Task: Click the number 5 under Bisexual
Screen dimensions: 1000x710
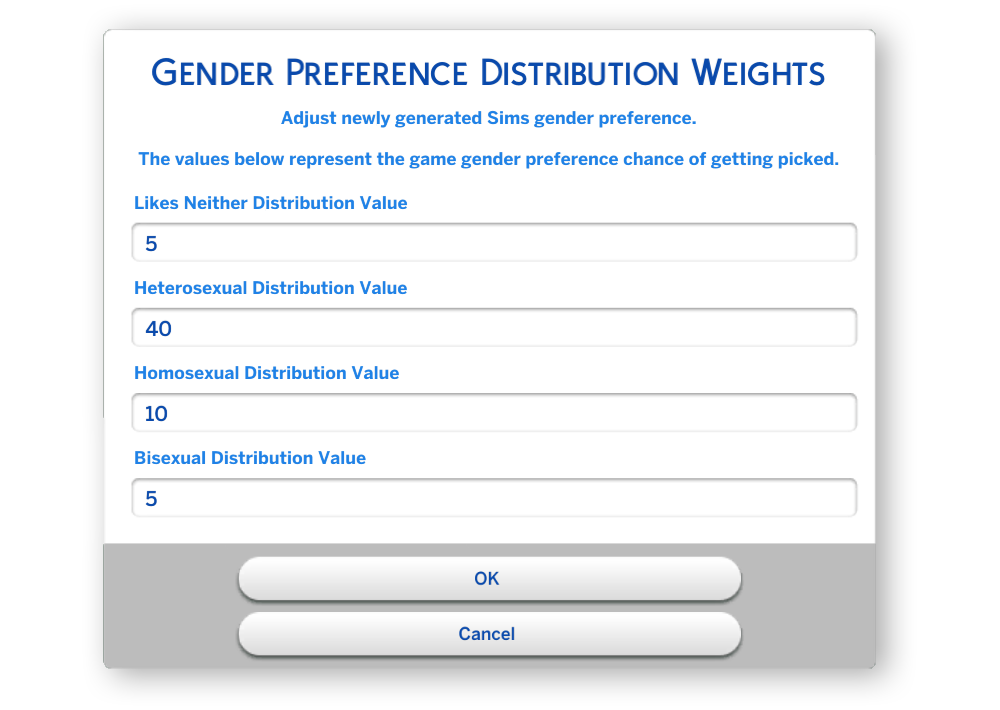Action: [x=151, y=499]
